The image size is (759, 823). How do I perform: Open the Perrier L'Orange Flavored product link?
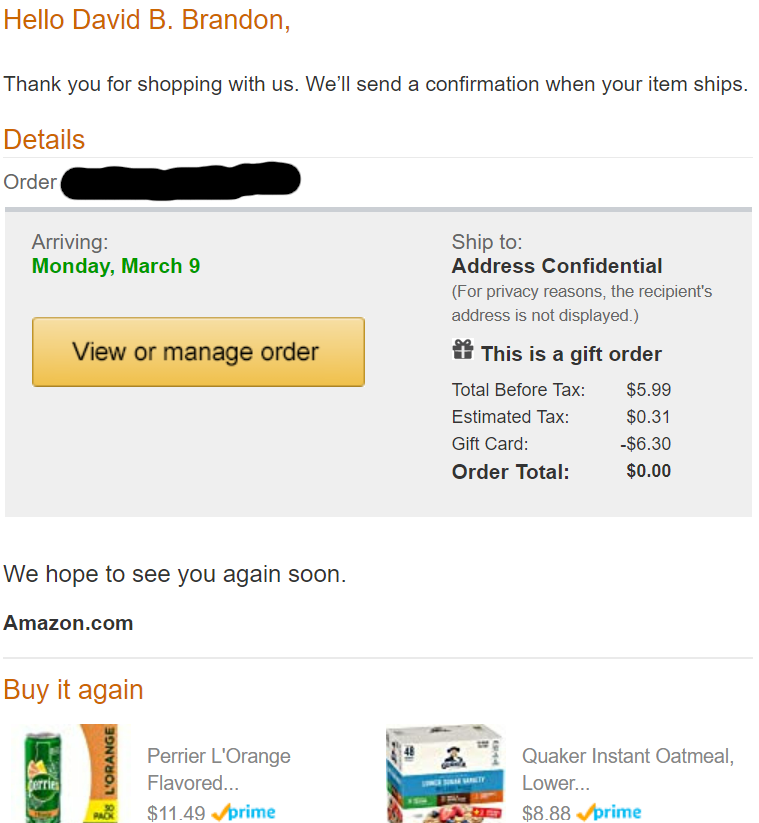click(x=218, y=768)
